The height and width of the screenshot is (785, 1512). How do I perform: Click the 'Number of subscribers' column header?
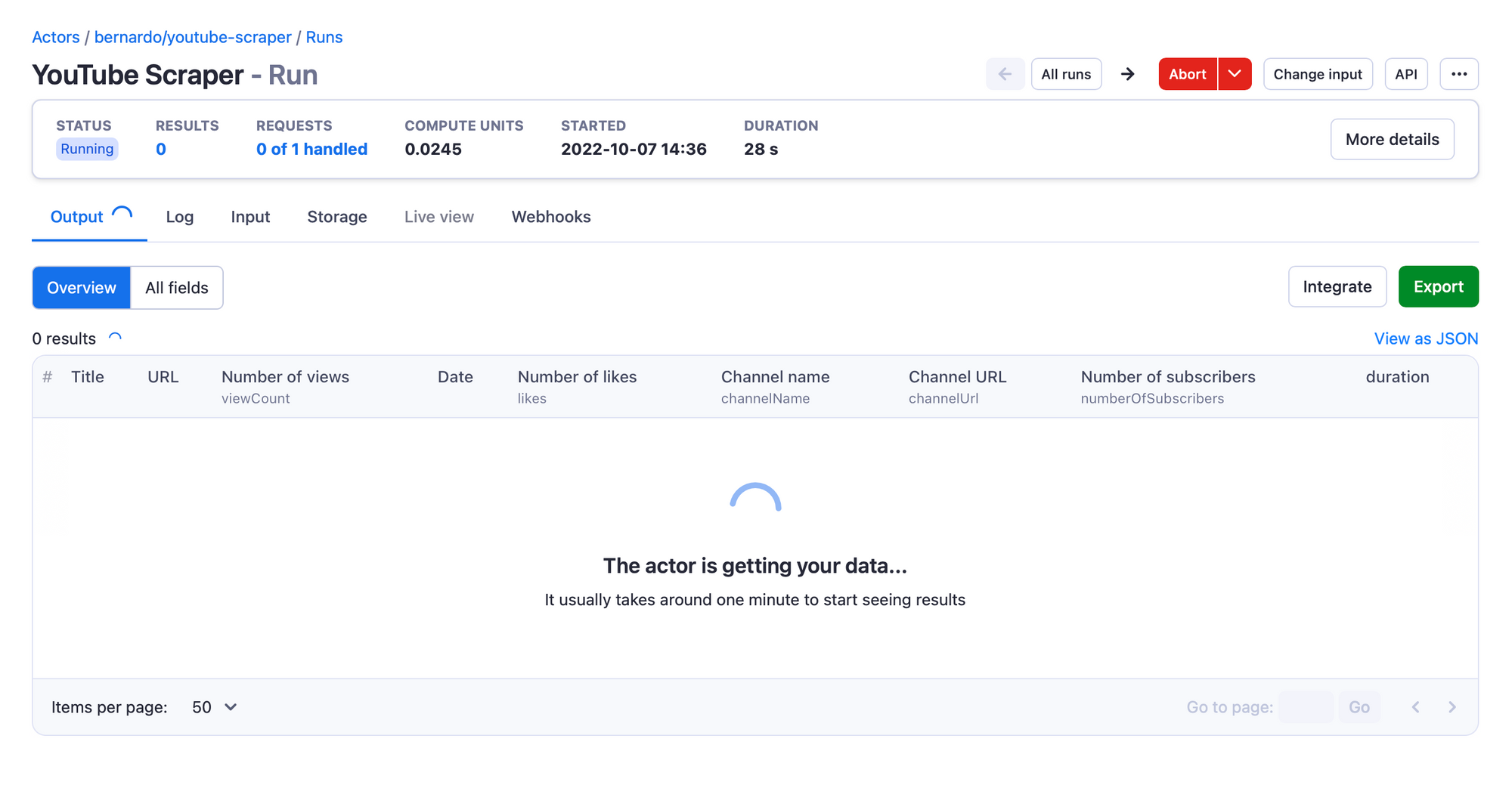(1168, 377)
